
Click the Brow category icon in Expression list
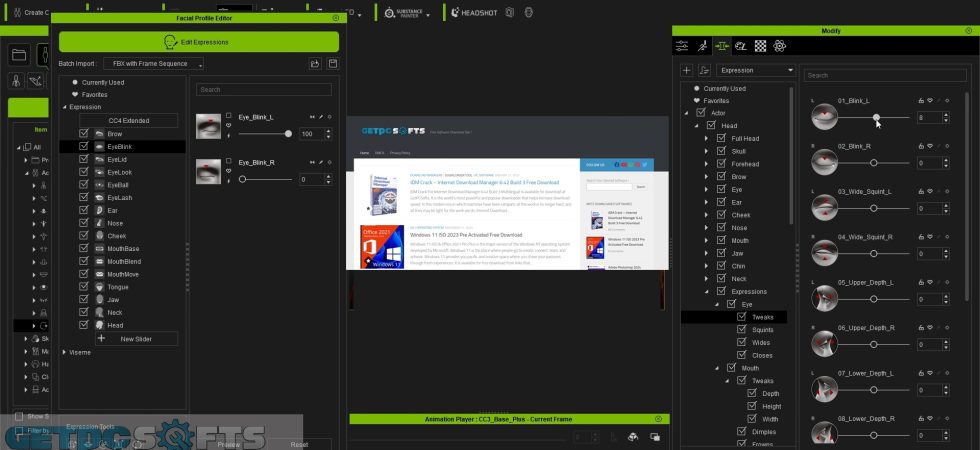(x=100, y=134)
